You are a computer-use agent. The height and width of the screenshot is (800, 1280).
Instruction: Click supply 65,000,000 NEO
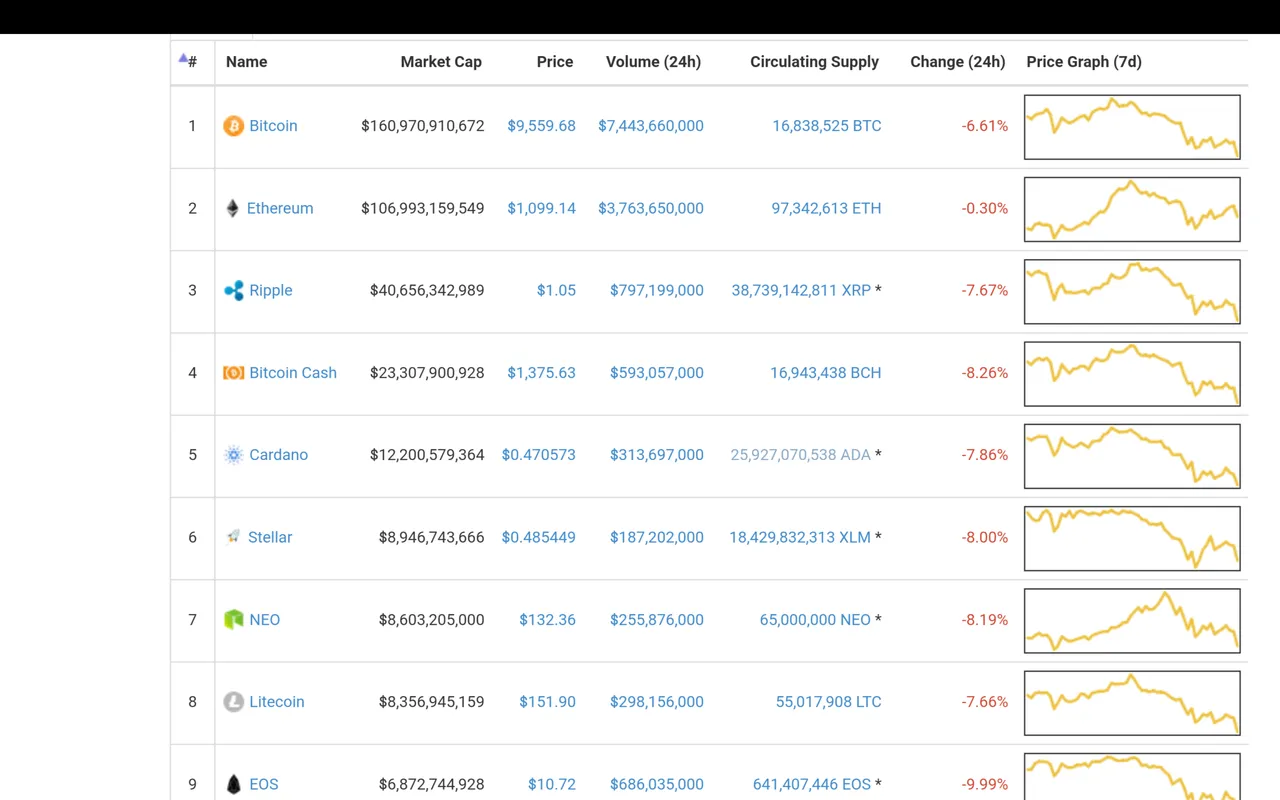click(x=815, y=620)
